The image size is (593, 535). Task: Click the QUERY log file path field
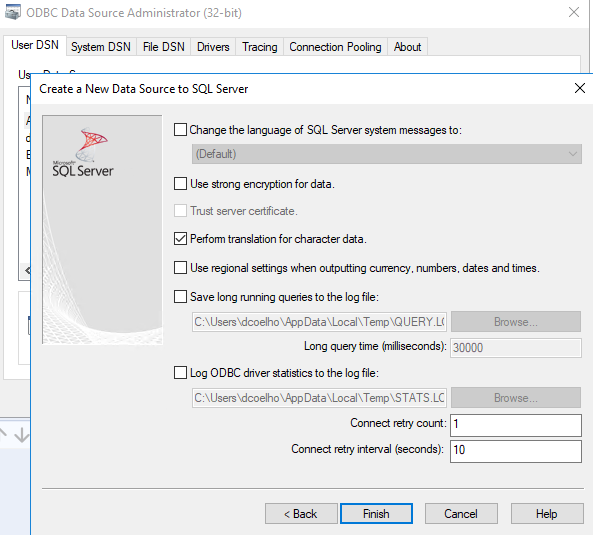[319, 322]
